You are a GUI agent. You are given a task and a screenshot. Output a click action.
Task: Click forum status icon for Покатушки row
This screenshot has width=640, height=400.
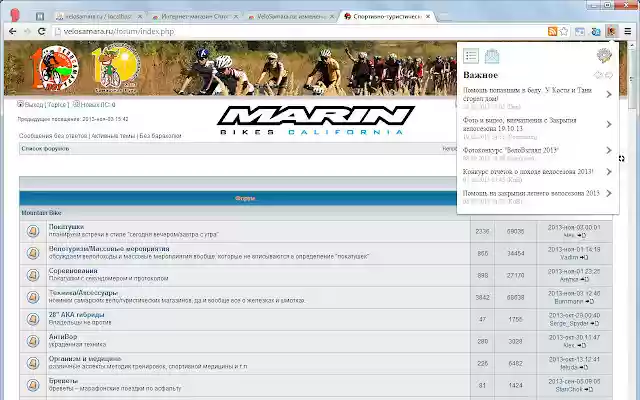click(x=33, y=231)
